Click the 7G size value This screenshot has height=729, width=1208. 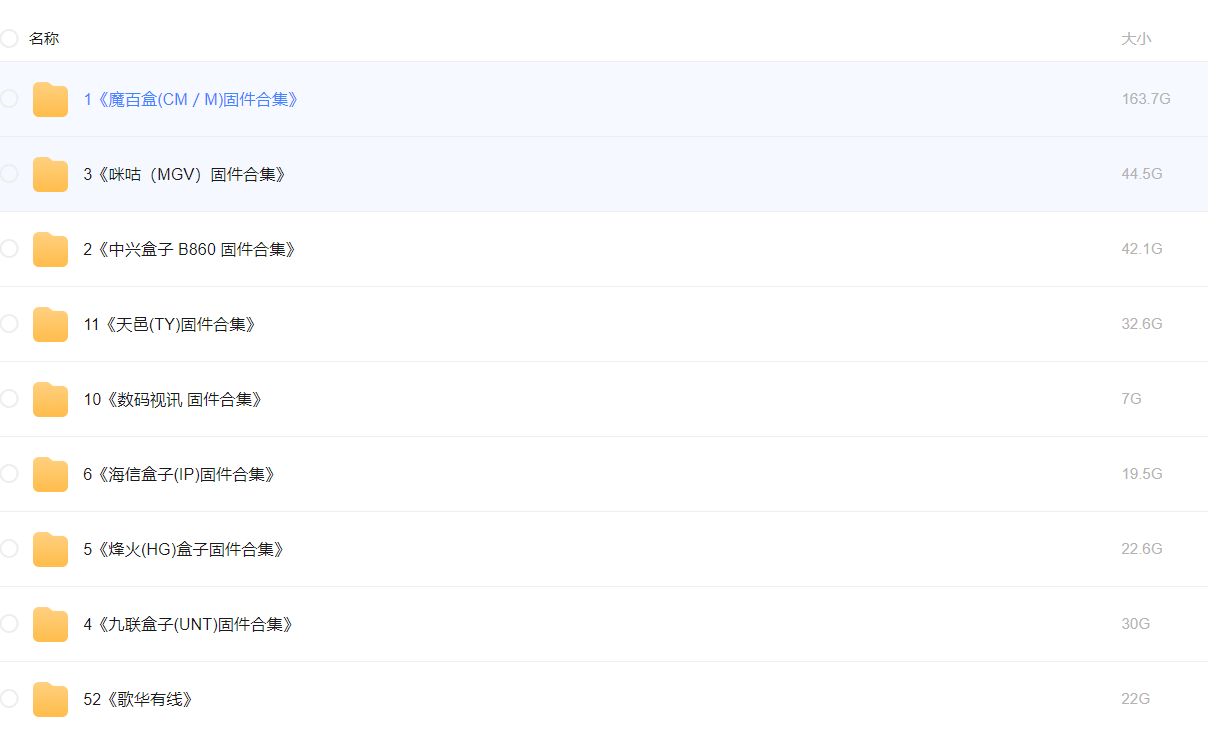point(1131,399)
